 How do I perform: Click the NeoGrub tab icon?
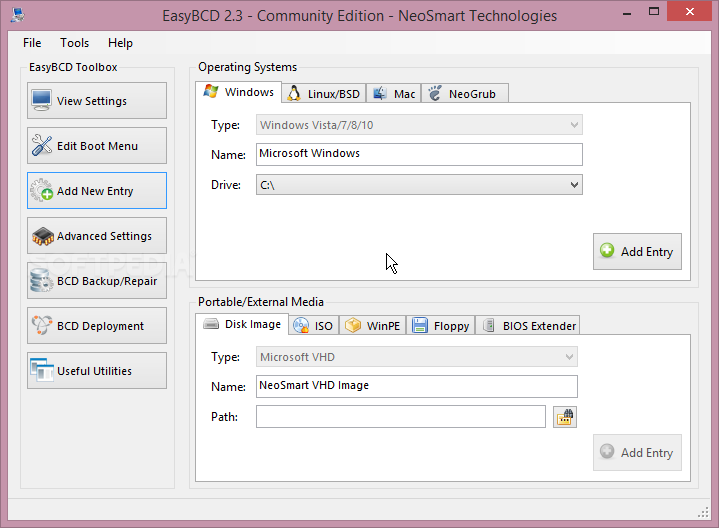pos(435,93)
